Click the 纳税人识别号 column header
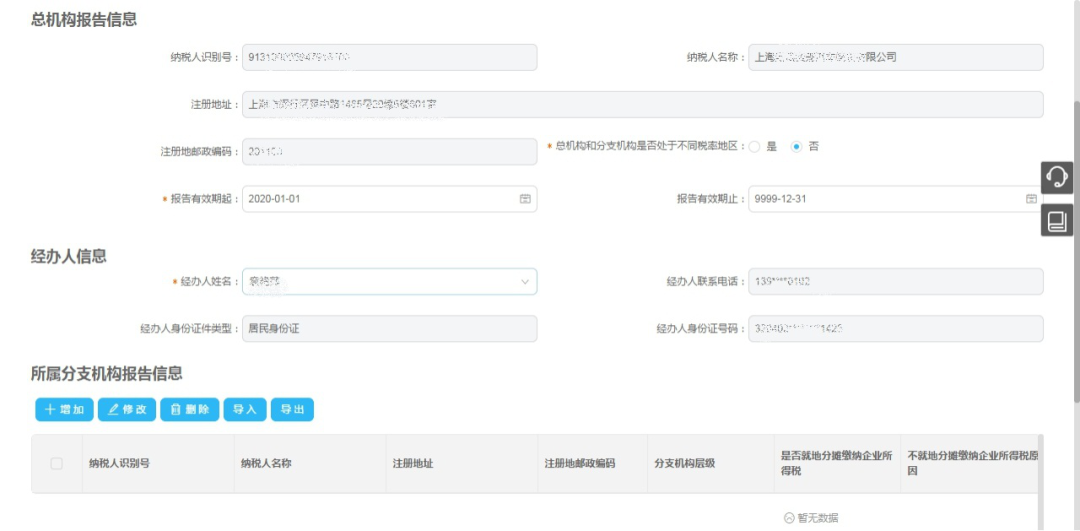1080x531 pixels. tap(119, 463)
